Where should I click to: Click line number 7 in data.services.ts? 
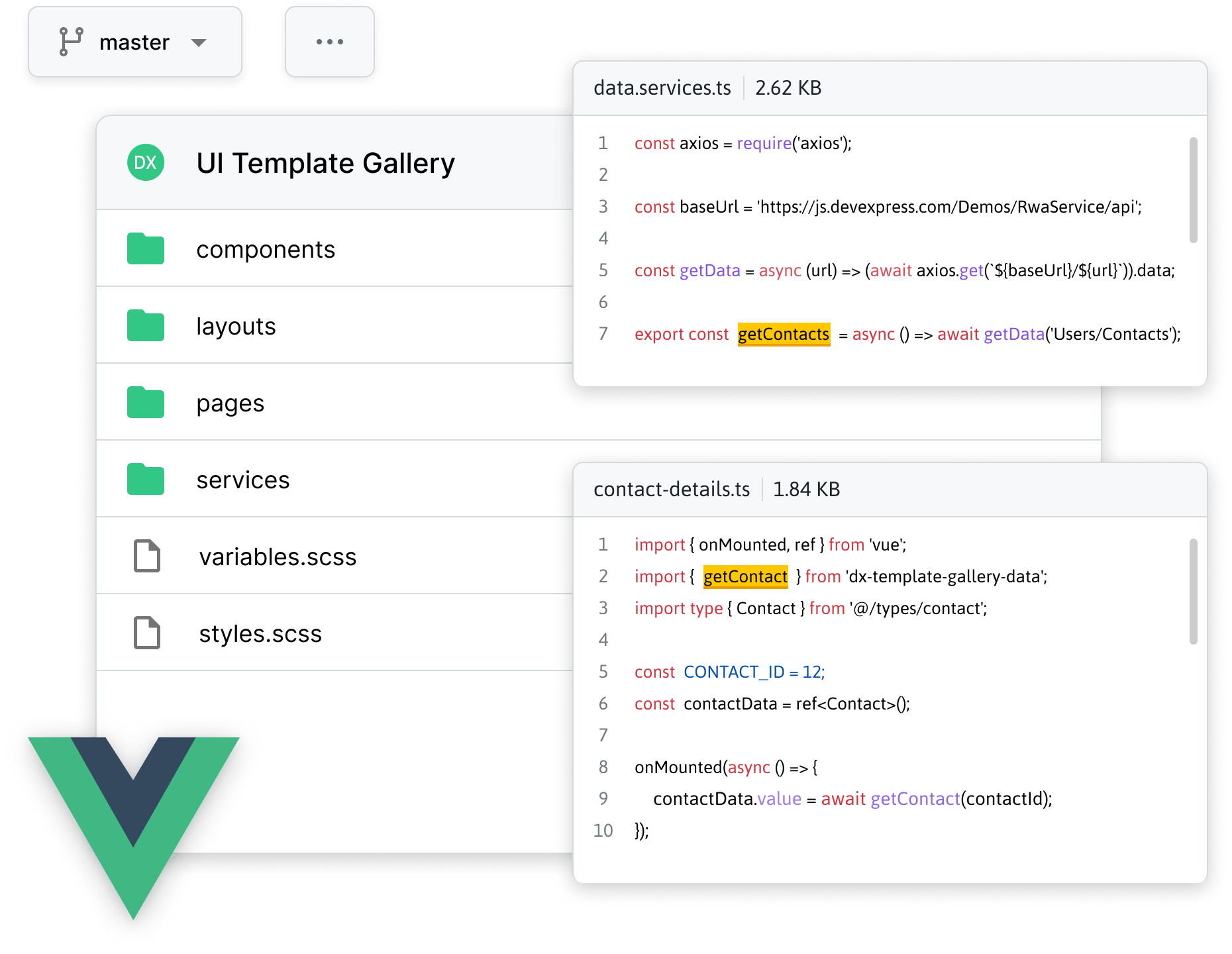coord(603,334)
